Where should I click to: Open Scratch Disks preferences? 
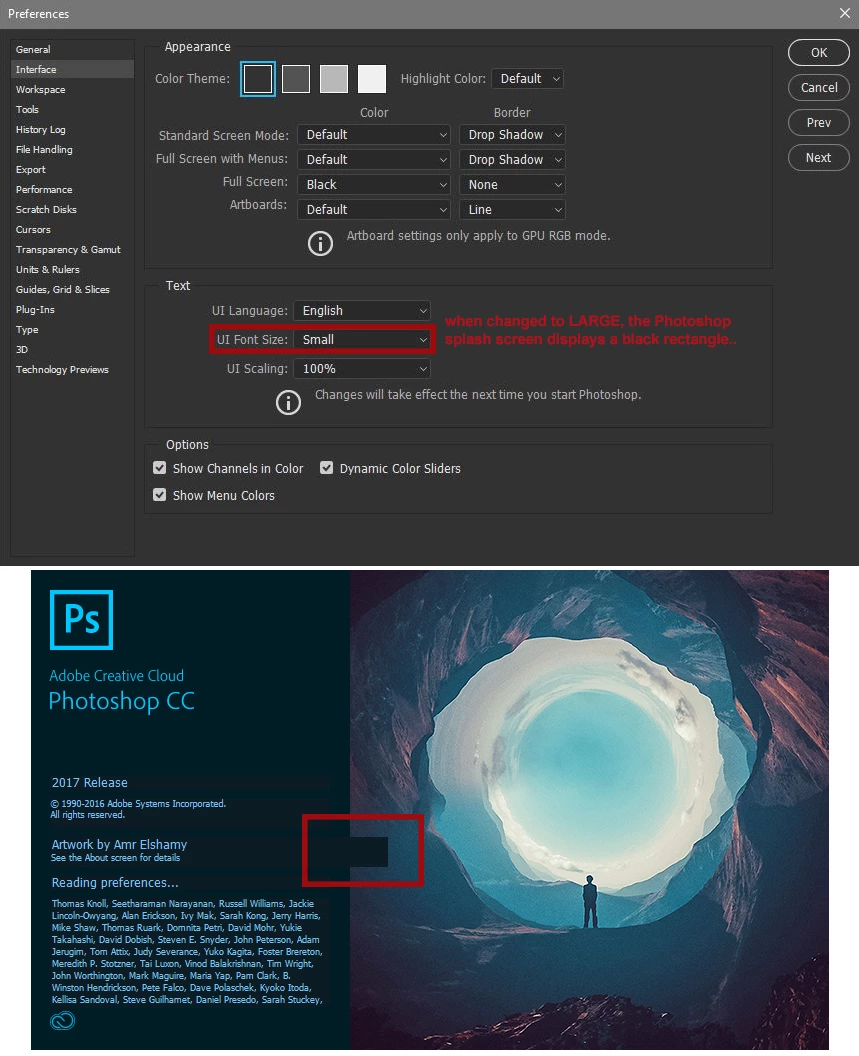72,209
